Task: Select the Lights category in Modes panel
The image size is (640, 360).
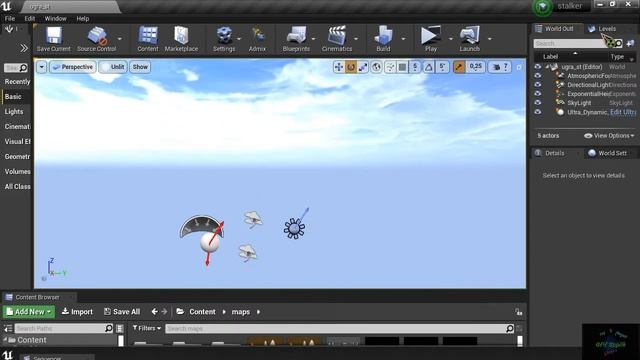Action: point(14,111)
